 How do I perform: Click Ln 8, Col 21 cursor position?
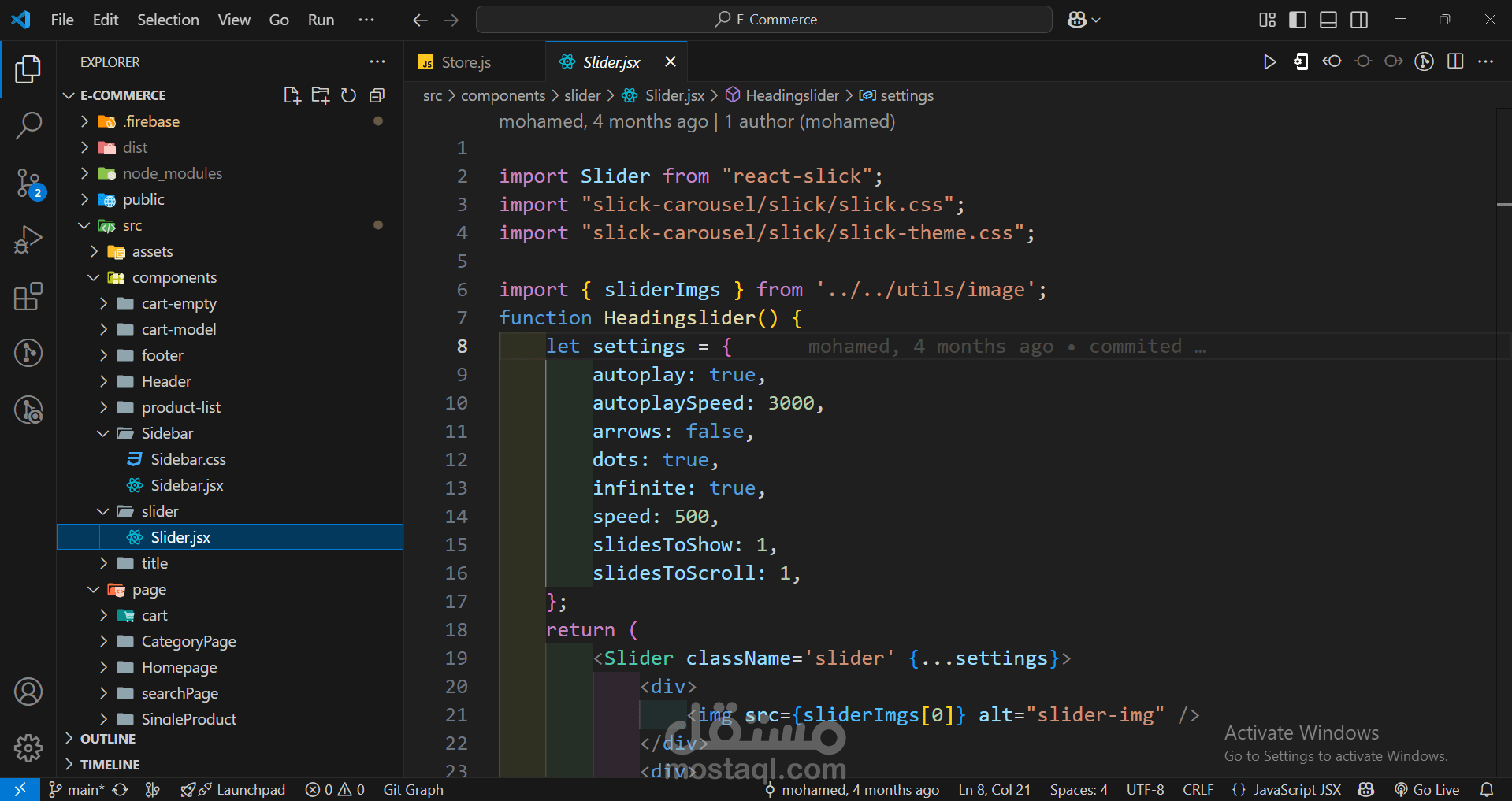point(994,789)
